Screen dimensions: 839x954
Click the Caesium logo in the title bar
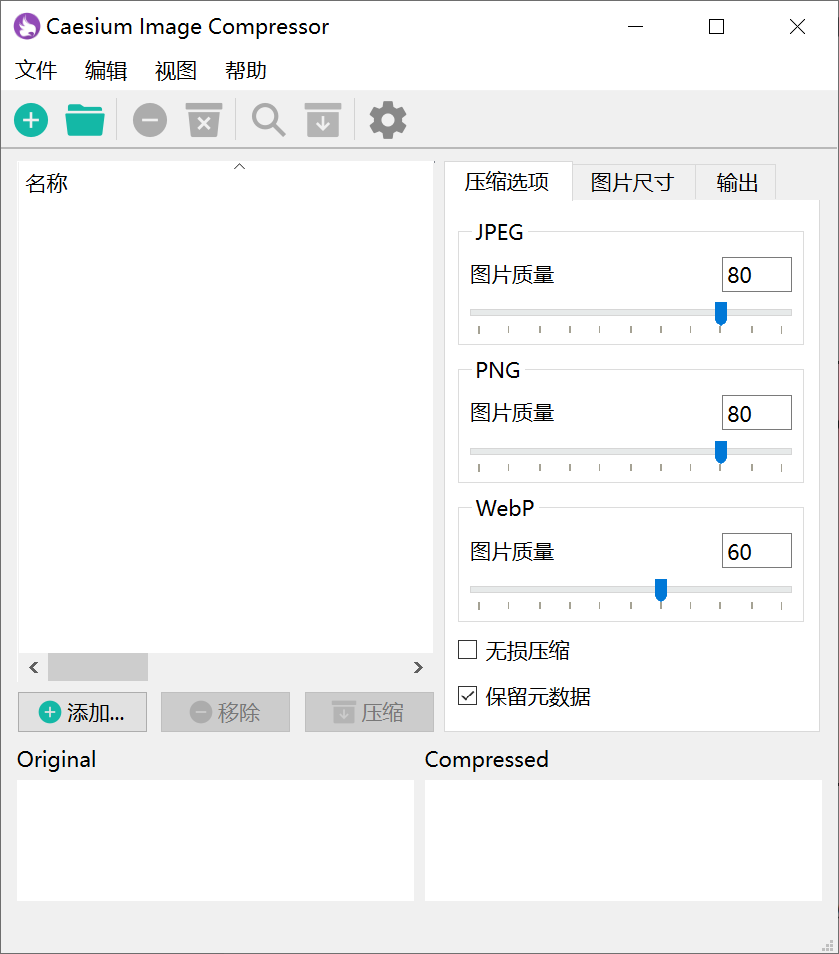[x=25, y=25]
